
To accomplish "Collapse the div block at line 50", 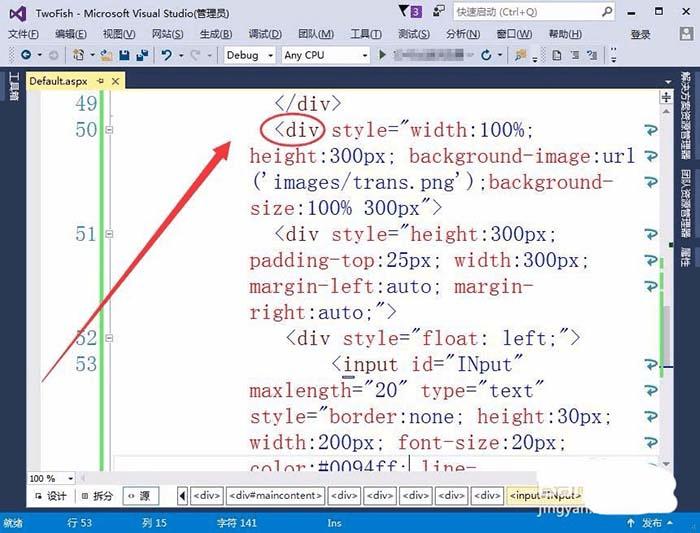I will (109, 130).
